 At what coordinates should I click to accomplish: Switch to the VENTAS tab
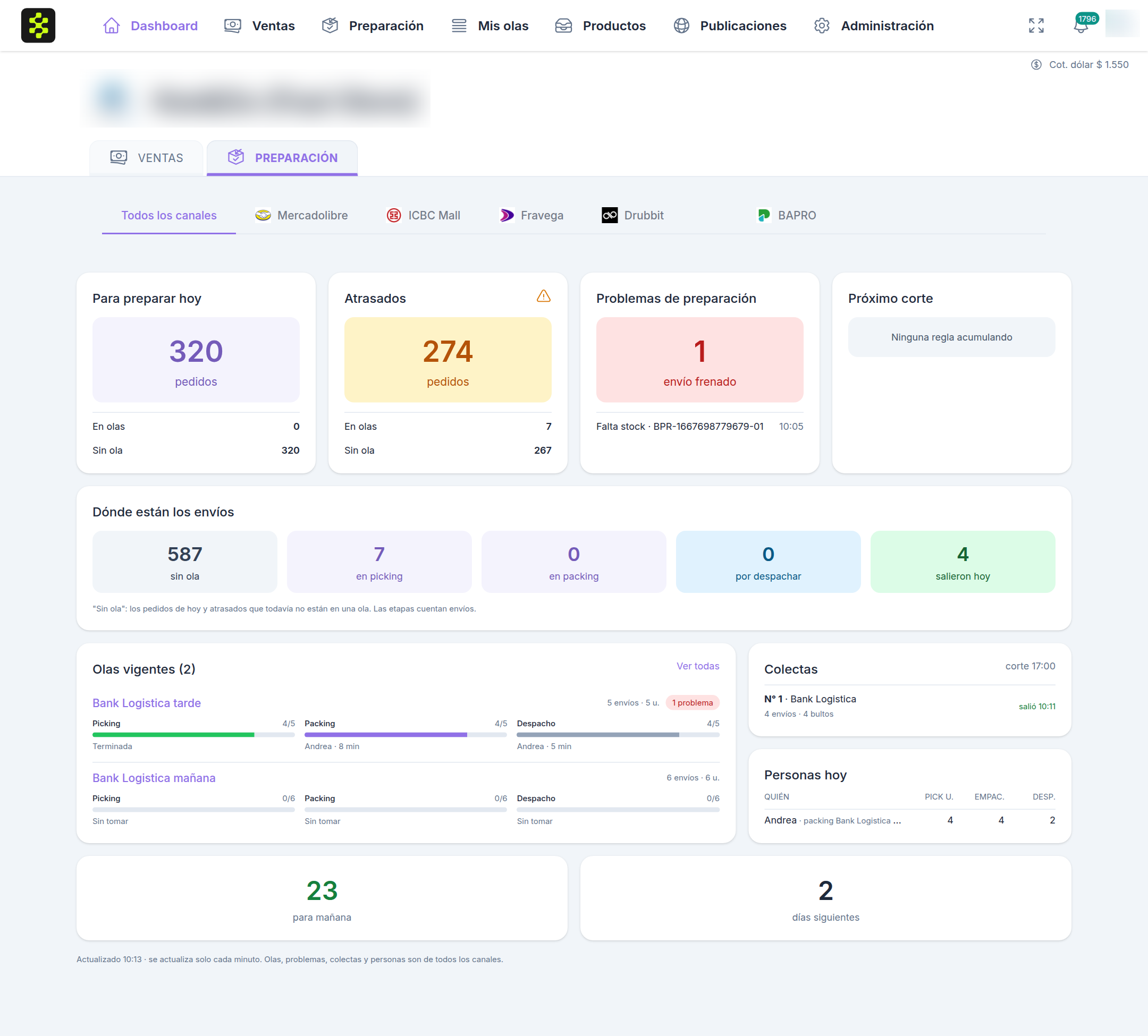pos(146,158)
